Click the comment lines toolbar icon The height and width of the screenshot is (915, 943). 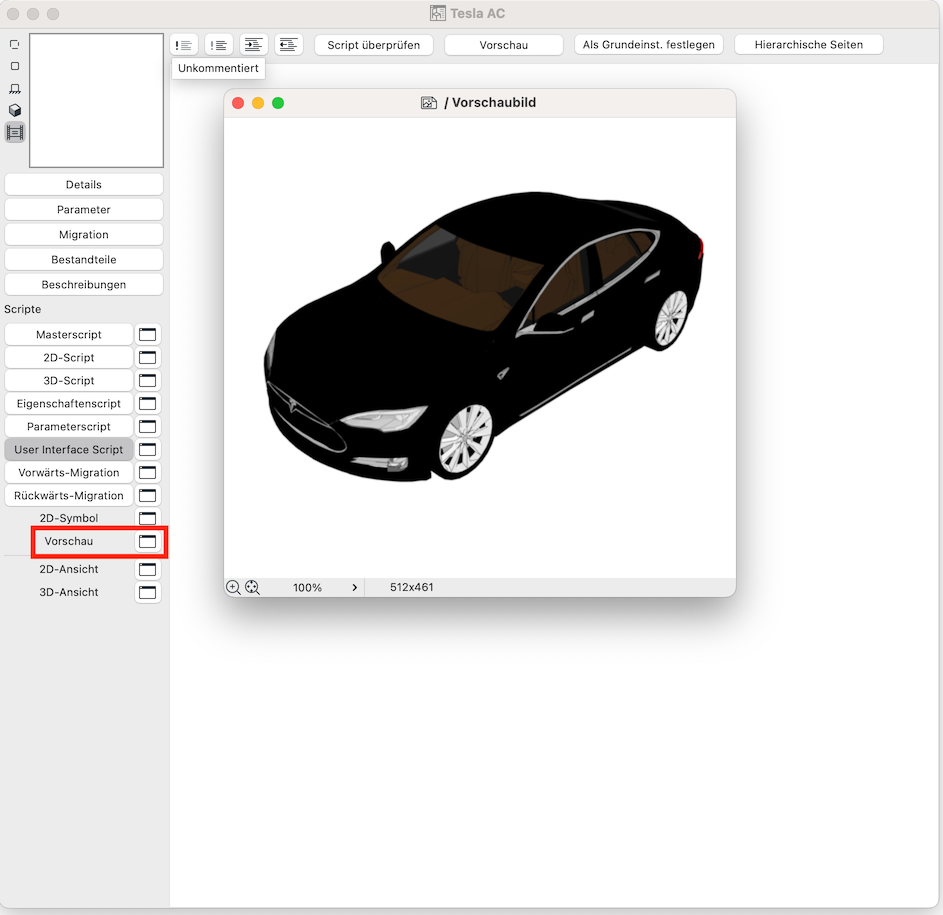tap(184, 45)
